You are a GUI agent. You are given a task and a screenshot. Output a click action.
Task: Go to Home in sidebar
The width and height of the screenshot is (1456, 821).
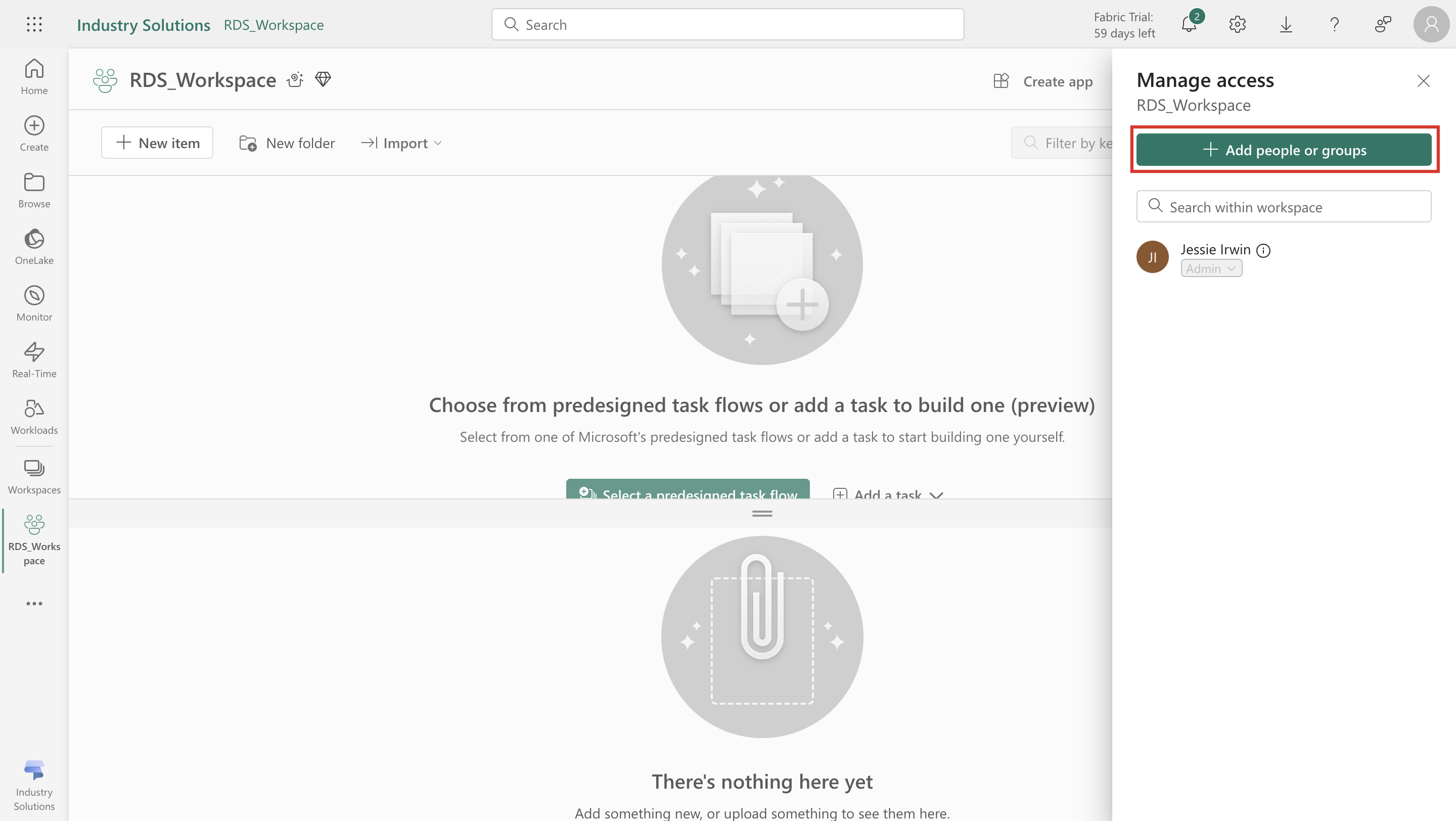[34, 77]
